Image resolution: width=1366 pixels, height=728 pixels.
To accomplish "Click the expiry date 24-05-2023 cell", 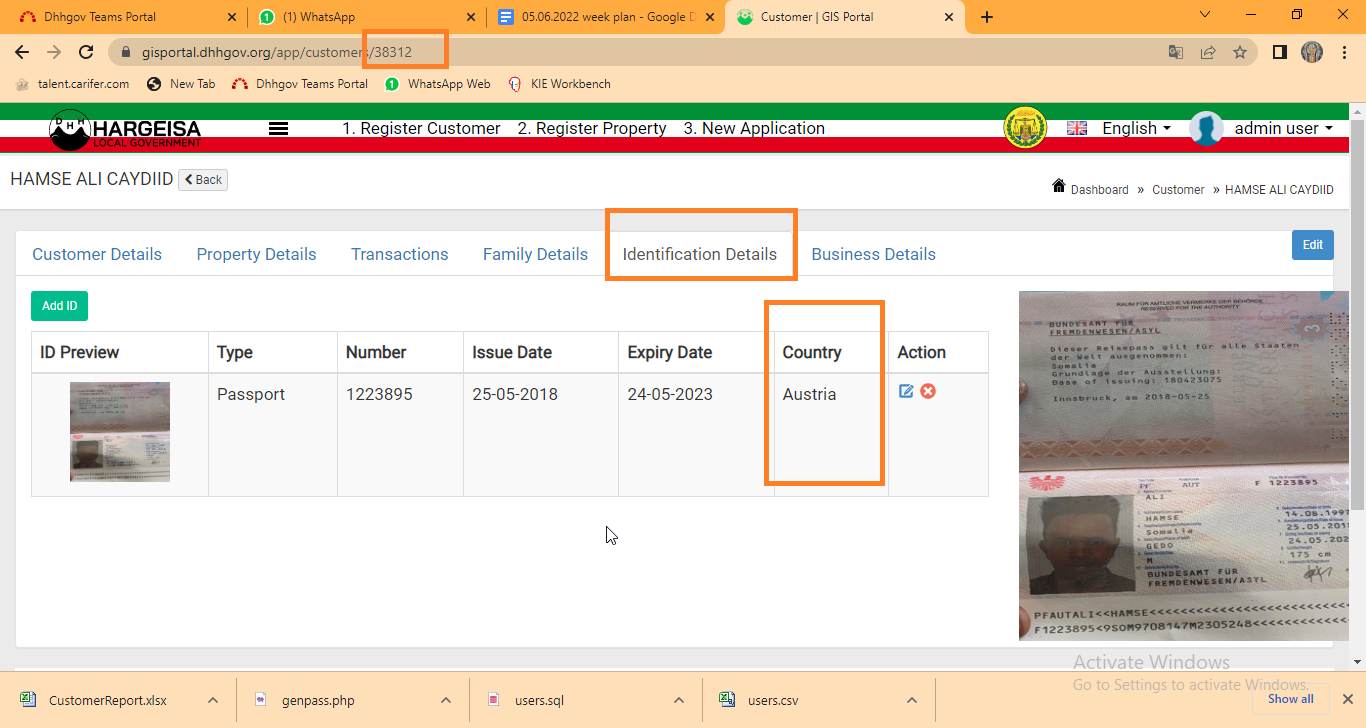I will pyautogui.click(x=696, y=435).
